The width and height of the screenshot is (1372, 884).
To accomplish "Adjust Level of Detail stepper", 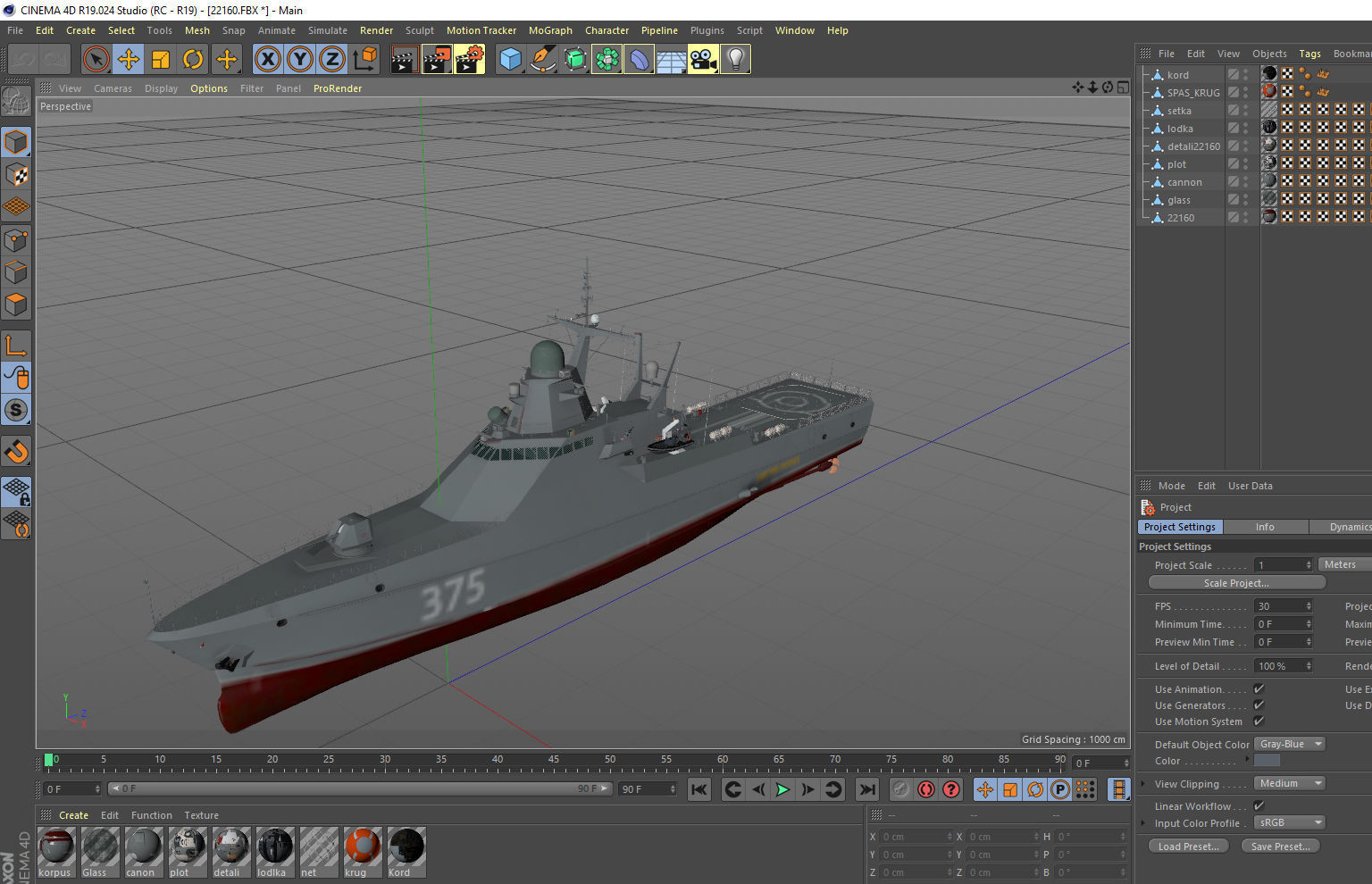I will tap(1309, 666).
